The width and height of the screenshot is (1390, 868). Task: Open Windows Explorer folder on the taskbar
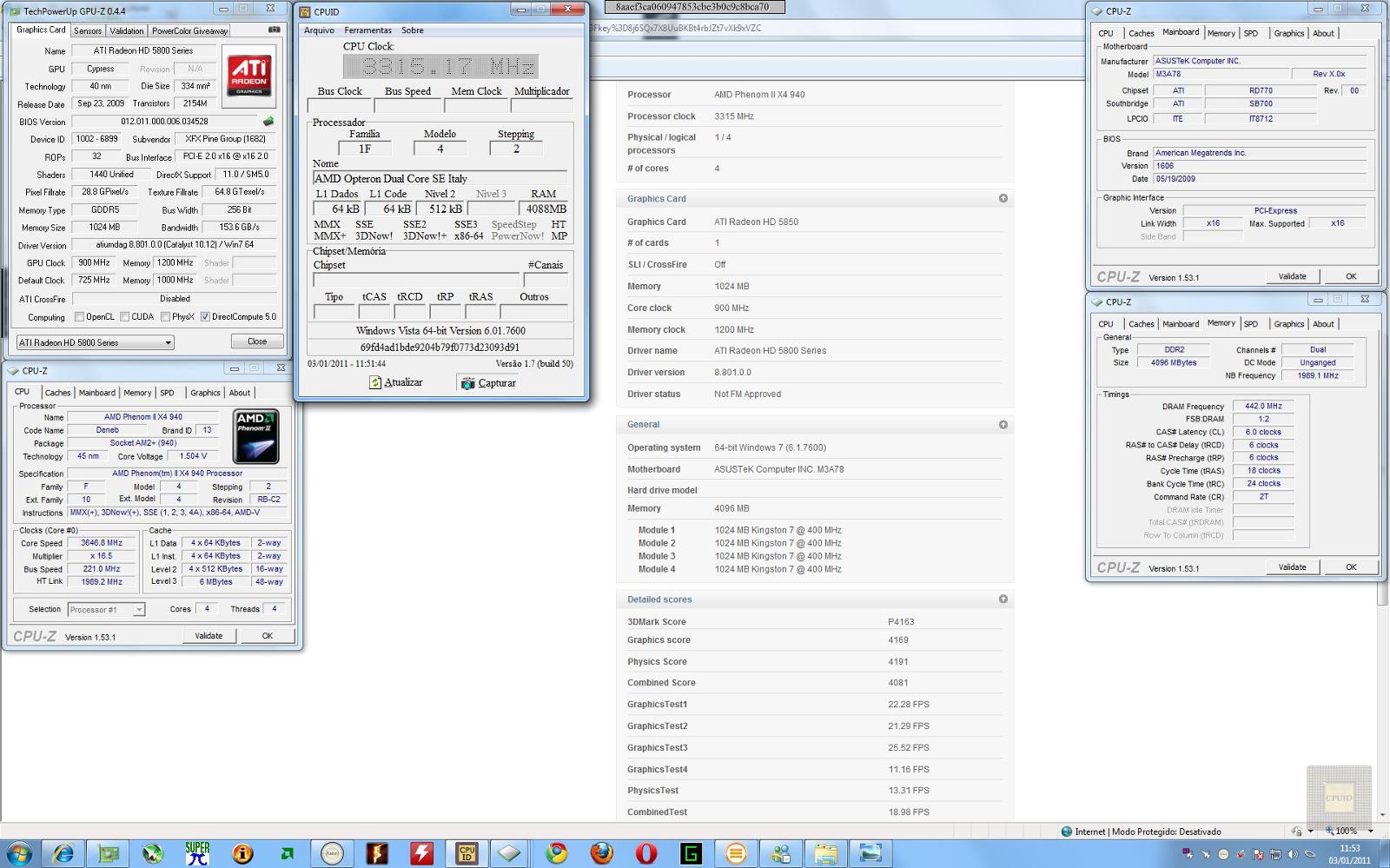pos(825,853)
